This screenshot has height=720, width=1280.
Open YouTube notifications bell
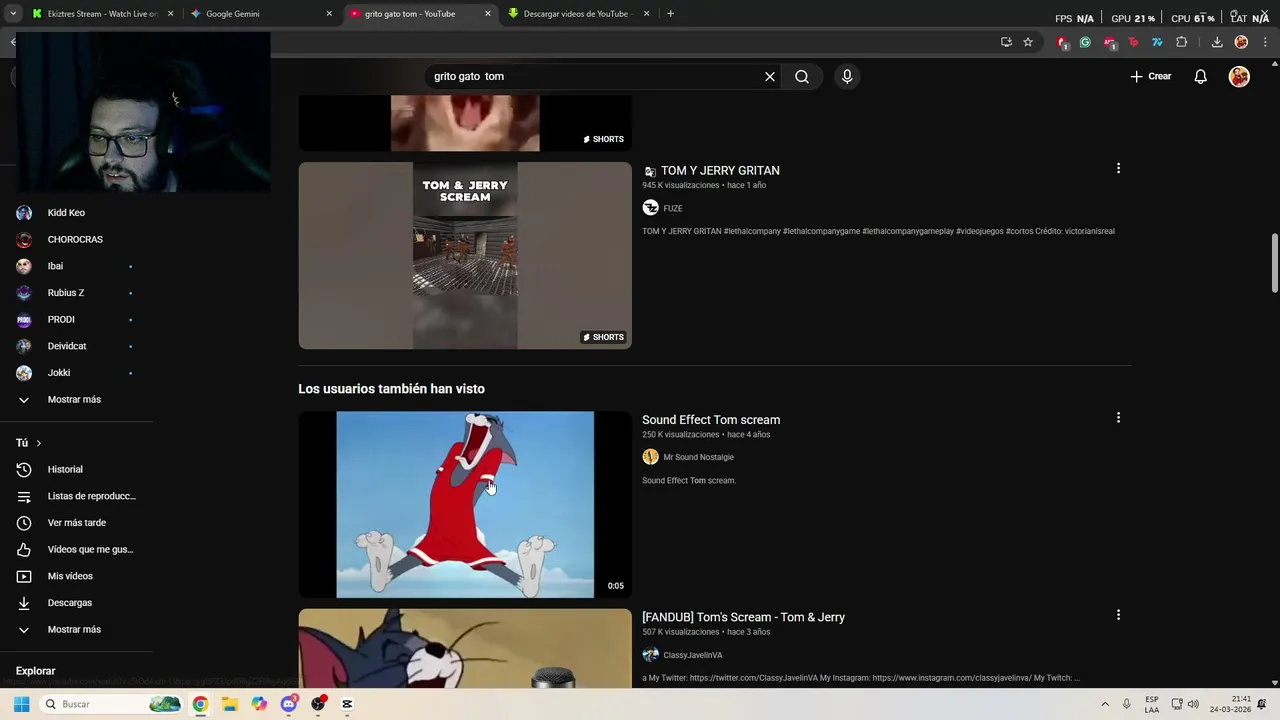pos(1200,76)
